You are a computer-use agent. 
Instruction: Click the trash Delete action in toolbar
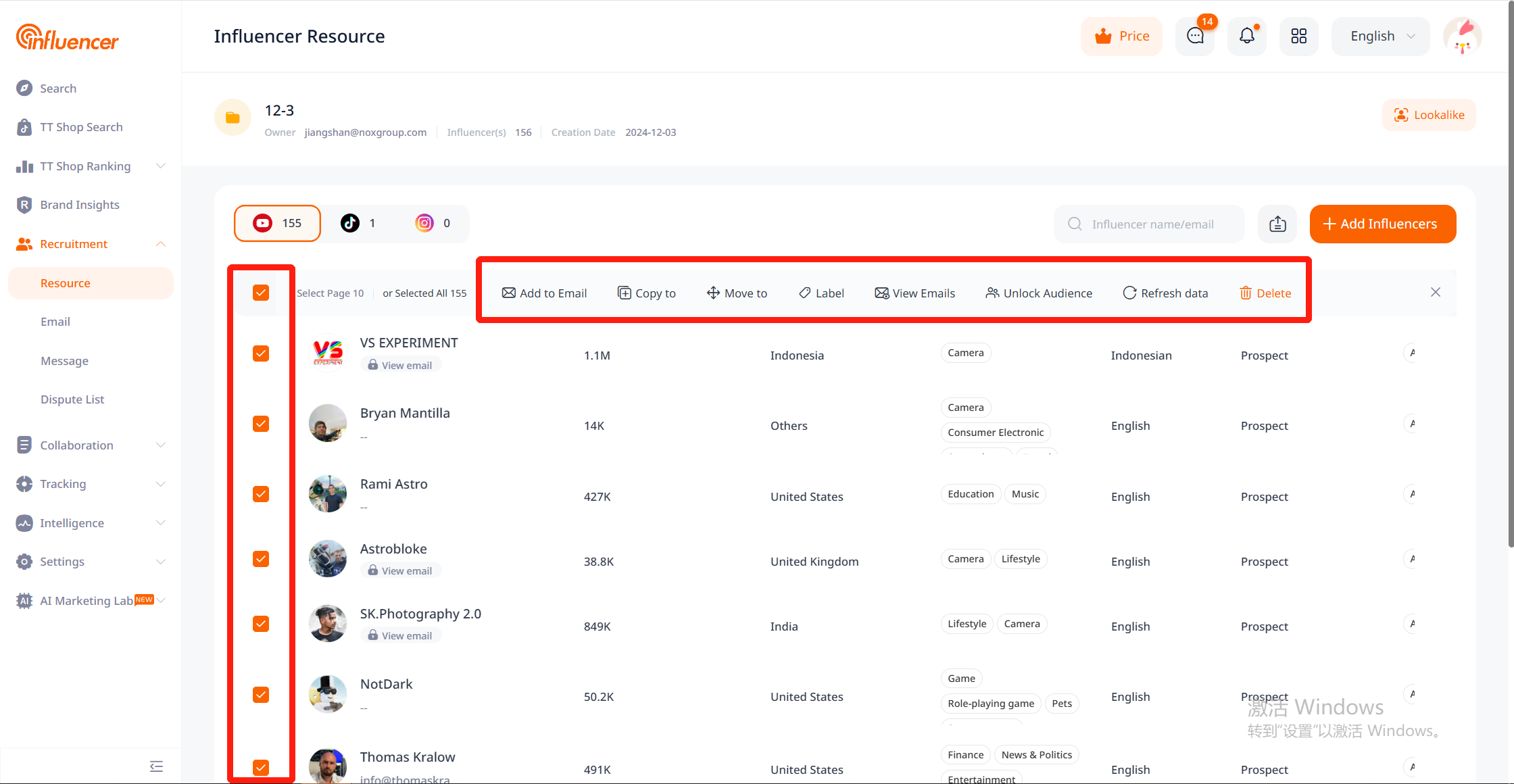1265,293
